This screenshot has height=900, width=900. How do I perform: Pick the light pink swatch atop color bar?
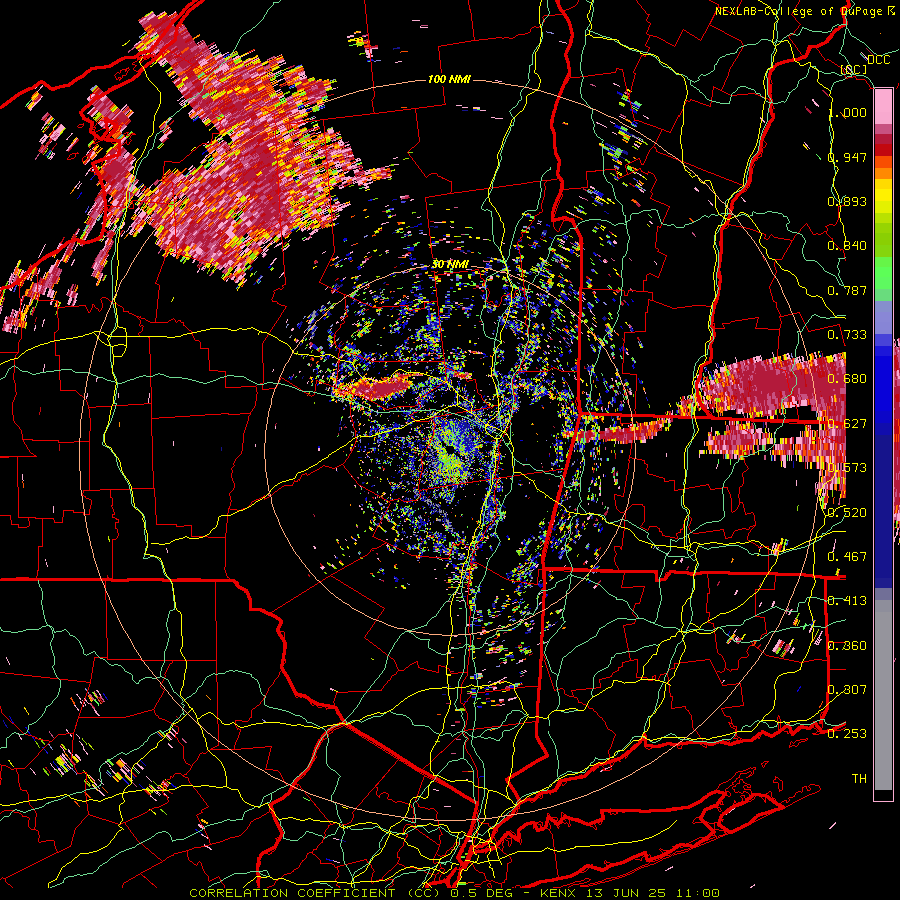click(883, 106)
